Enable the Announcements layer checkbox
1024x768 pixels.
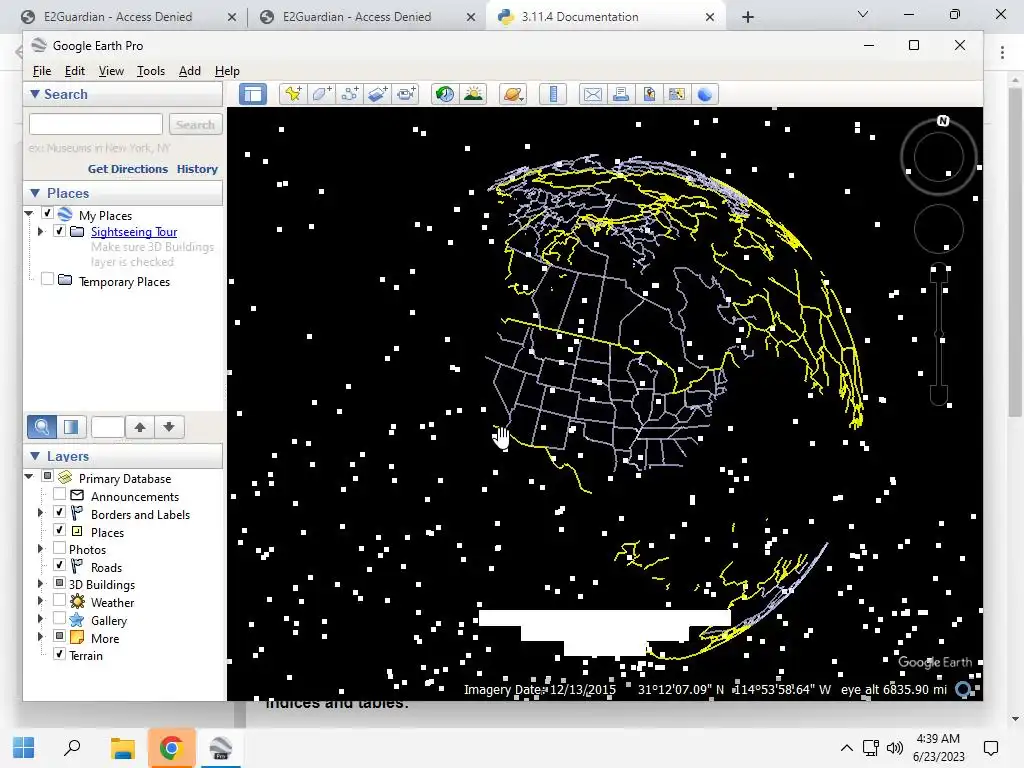coord(59,494)
